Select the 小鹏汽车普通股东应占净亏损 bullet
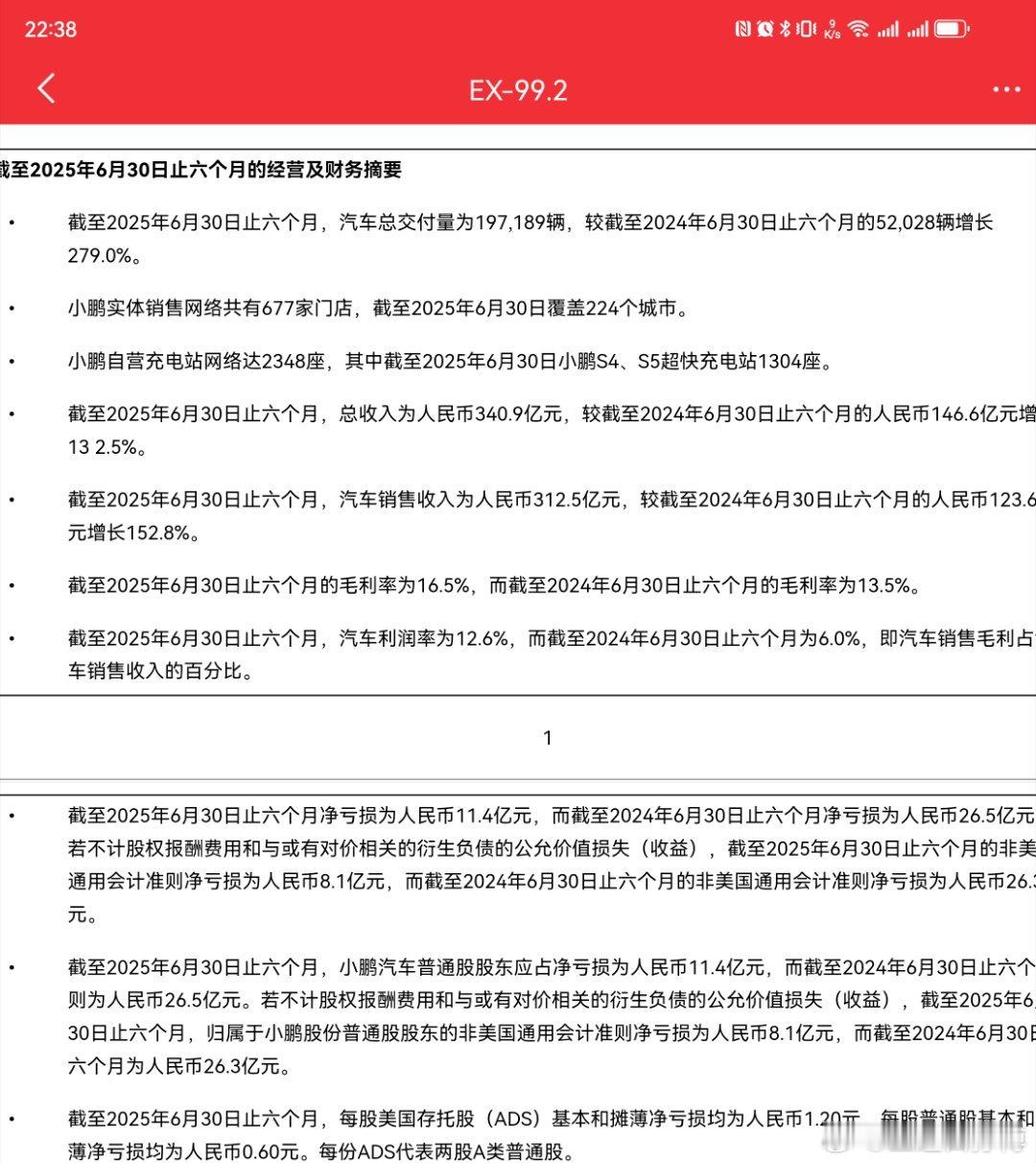1036x1163 pixels. coord(552,966)
